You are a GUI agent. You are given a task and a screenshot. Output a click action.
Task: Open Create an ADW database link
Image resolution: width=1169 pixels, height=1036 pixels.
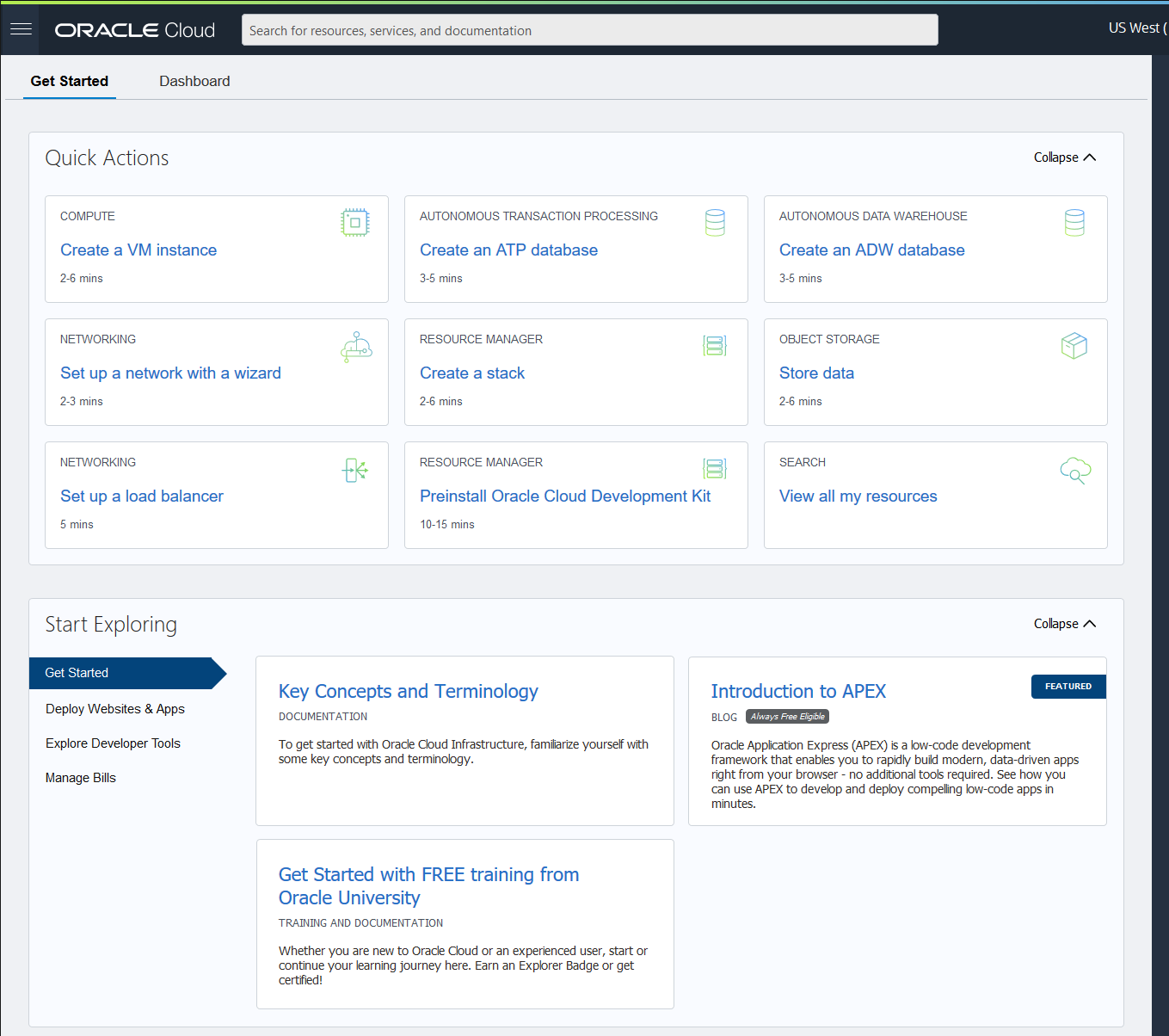point(872,250)
